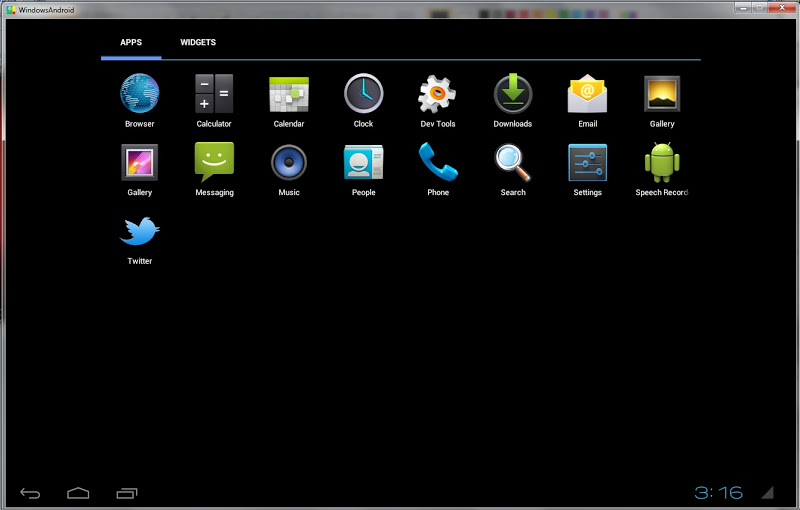This screenshot has width=800, height=510.
Task: Open the Downloads app
Action: coord(513,93)
